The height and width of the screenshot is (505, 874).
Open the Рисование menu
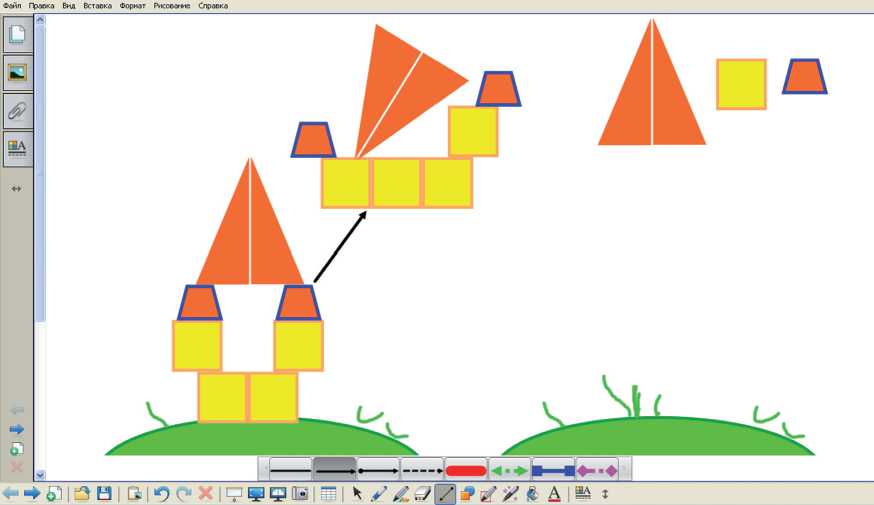tap(172, 6)
